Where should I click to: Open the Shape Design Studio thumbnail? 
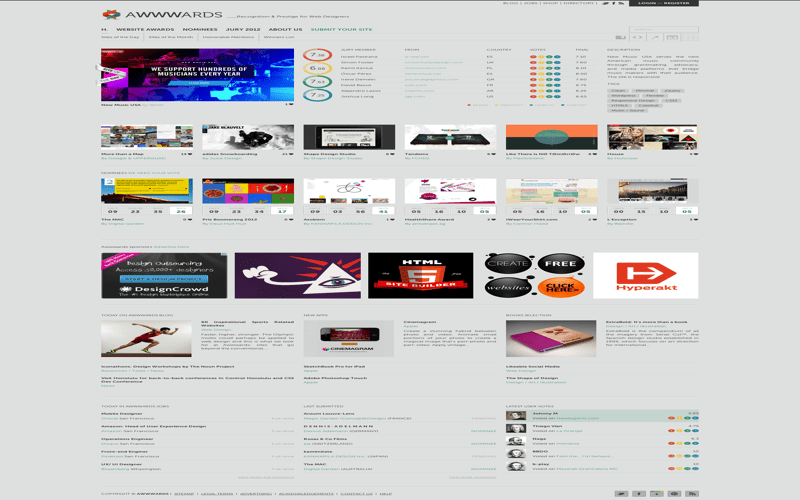pos(349,137)
